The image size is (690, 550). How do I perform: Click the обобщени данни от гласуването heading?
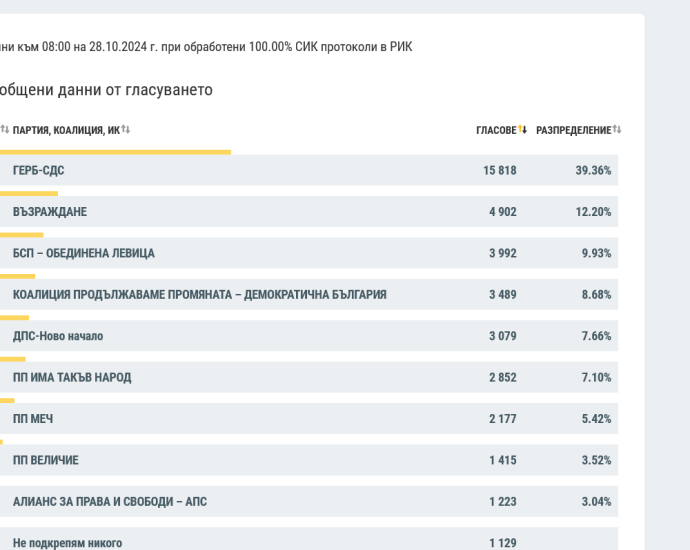pyautogui.click(x=106, y=90)
